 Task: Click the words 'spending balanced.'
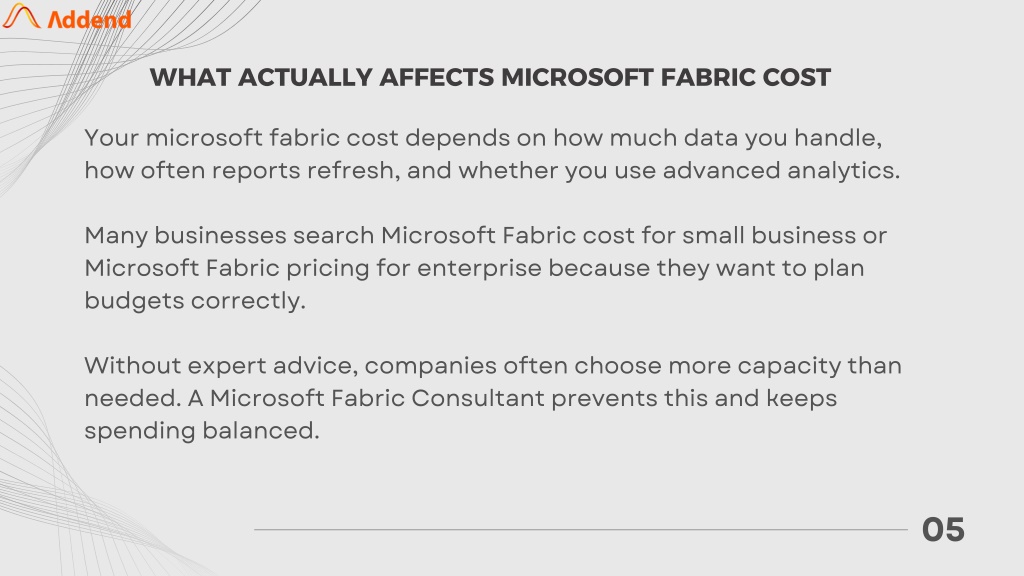point(202,431)
